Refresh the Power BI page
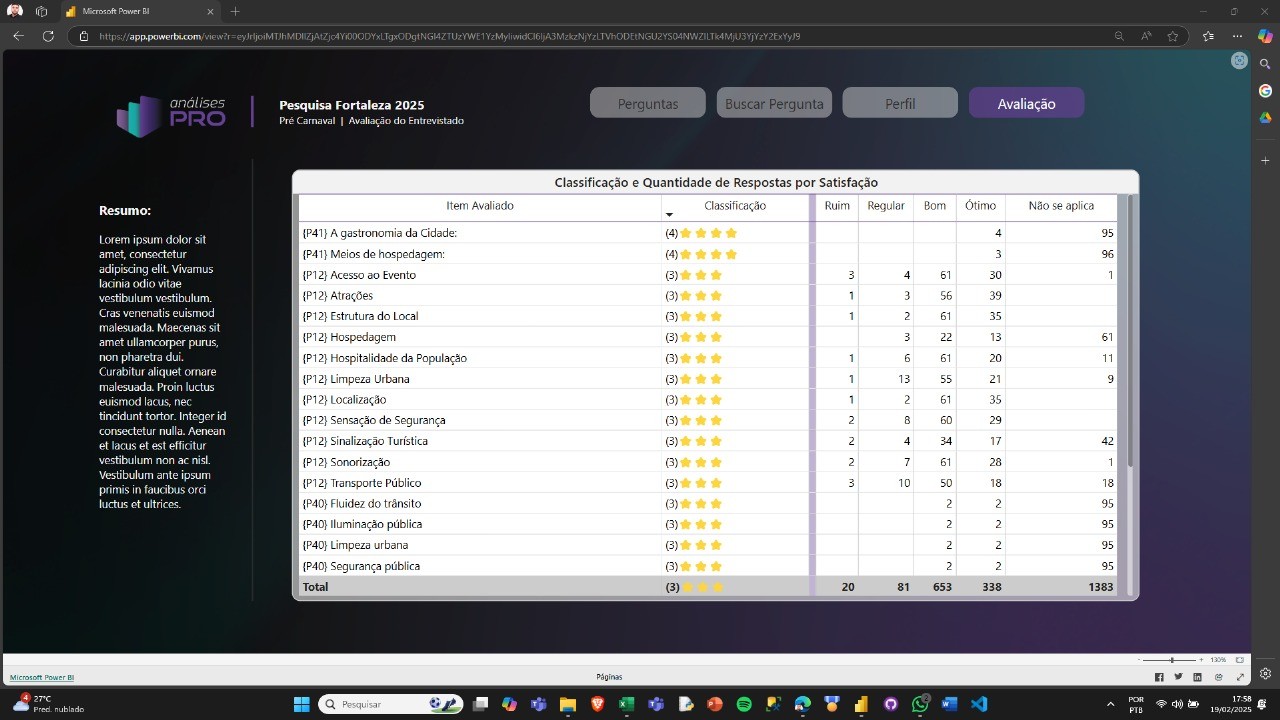Image resolution: width=1280 pixels, height=720 pixels. 48,36
